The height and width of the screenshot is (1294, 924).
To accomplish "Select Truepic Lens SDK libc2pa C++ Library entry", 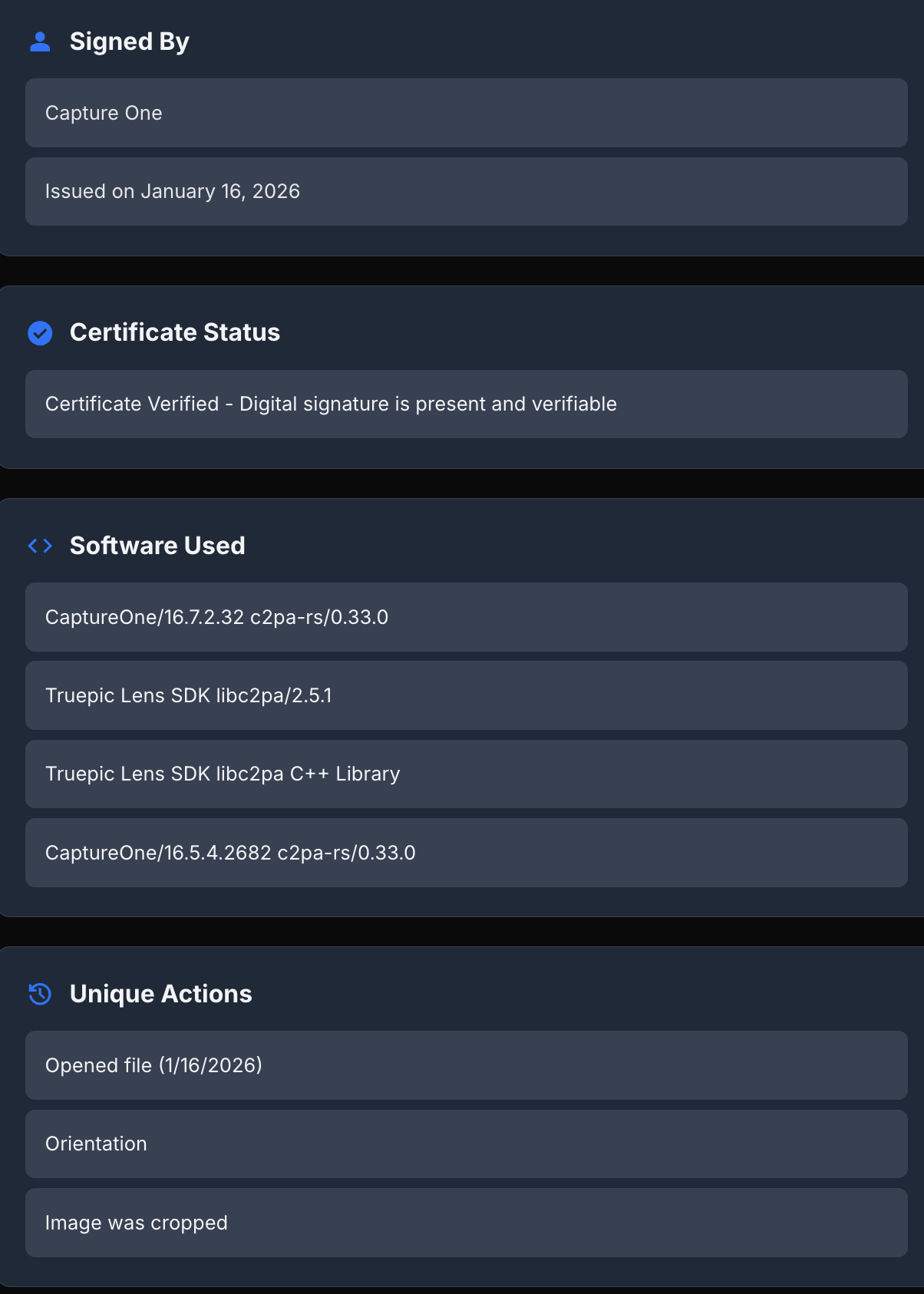I will click(223, 774).
